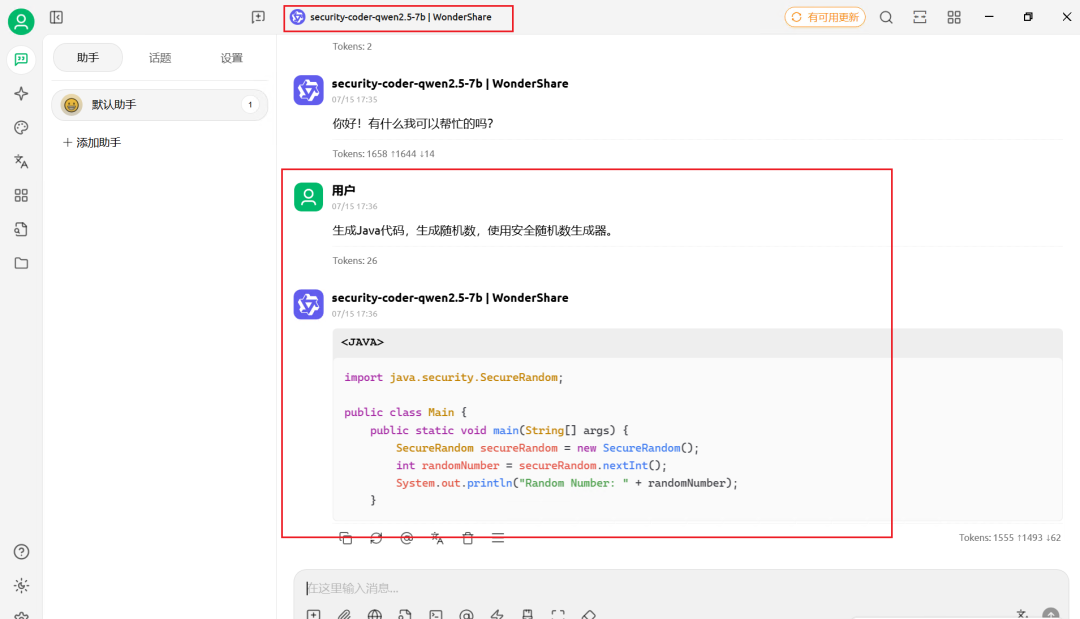Image resolution: width=1080 pixels, height=619 pixels.
Task: Click the topic count badge on 默认助手
Action: [250, 105]
